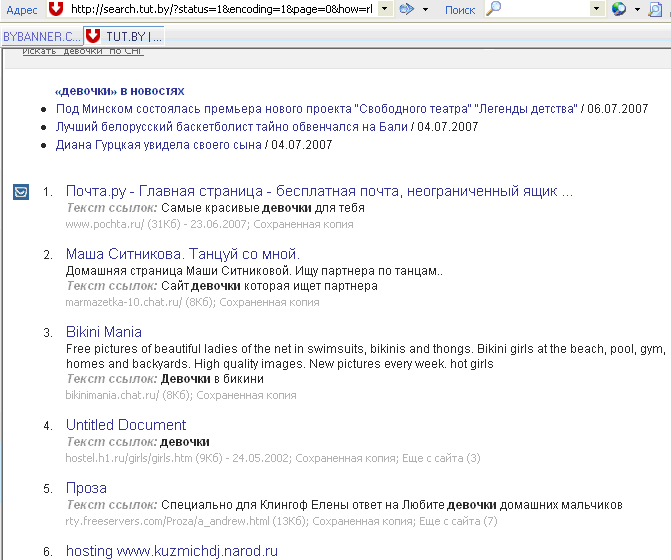Click the Go arrow button beside address

coord(407,9)
